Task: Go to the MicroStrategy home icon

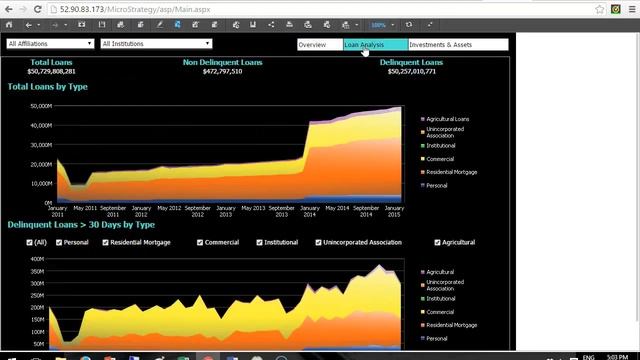Action: [9, 25]
